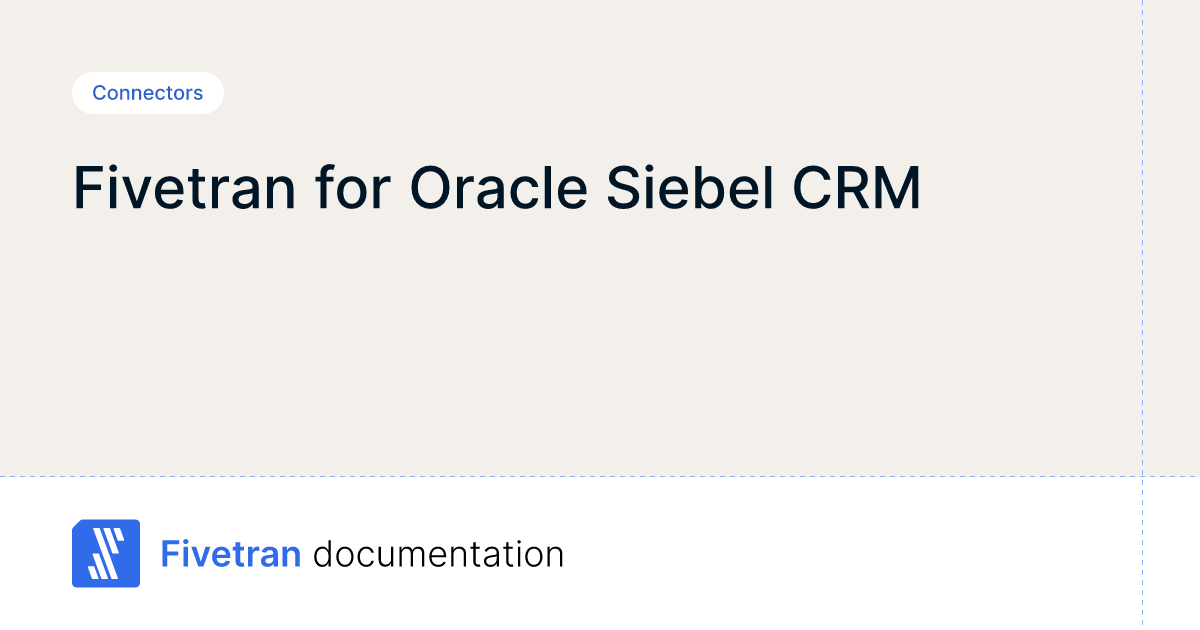Image resolution: width=1200 pixels, height=630 pixels.
Task: Open the blue "Fivetran" footer text
Action: click(231, 553)
